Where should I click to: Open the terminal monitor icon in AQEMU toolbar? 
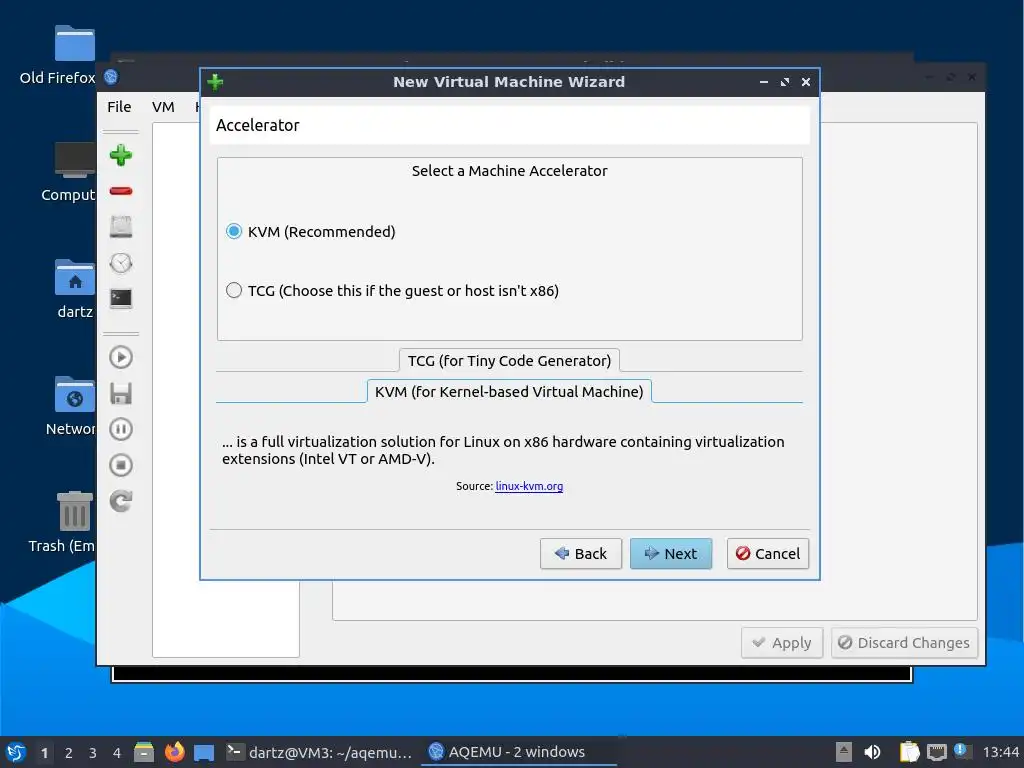pyautogui.click(x=121, y=298)
